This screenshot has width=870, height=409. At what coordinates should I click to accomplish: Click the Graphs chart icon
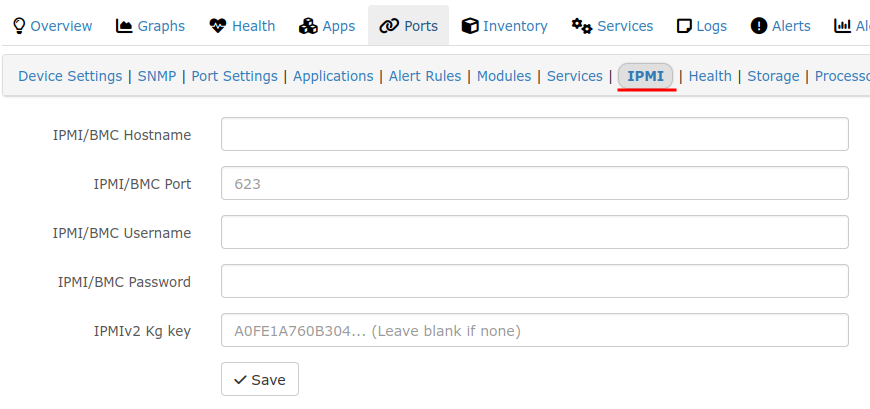coord(124,26)
